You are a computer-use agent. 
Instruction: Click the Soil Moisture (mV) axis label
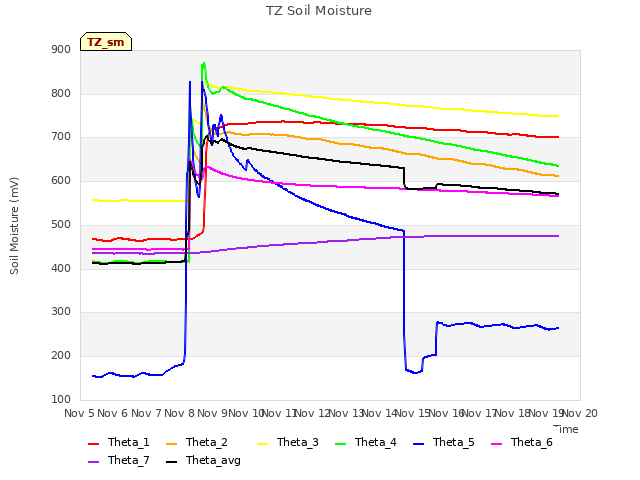pos(14,225)
